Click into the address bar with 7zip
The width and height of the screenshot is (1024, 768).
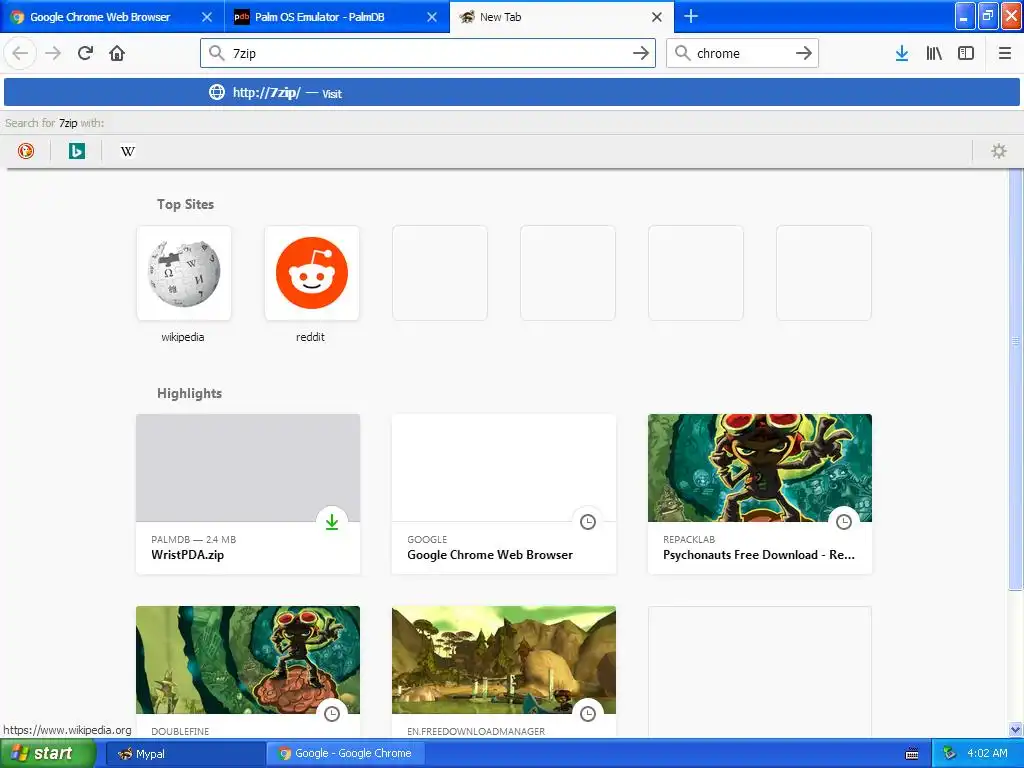(428, 53)
